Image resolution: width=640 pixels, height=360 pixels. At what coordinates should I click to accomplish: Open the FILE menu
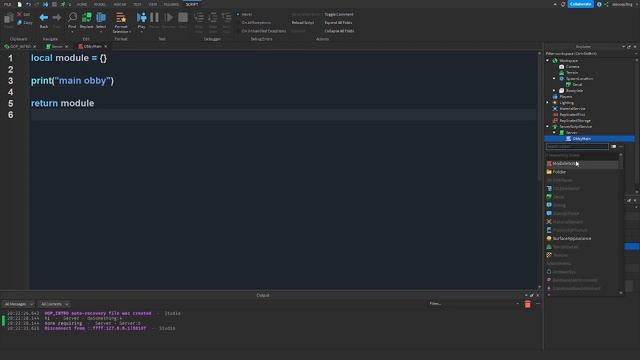click(8, 4)
